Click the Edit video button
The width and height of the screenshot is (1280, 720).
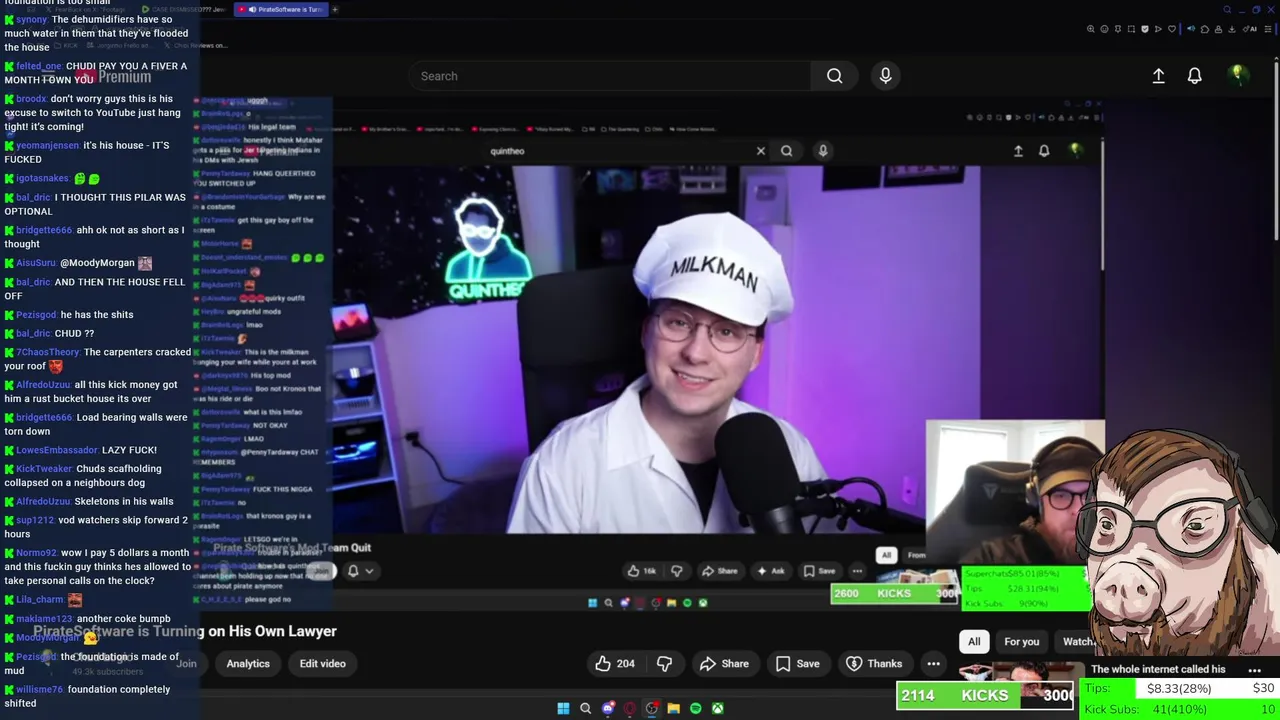322,663
